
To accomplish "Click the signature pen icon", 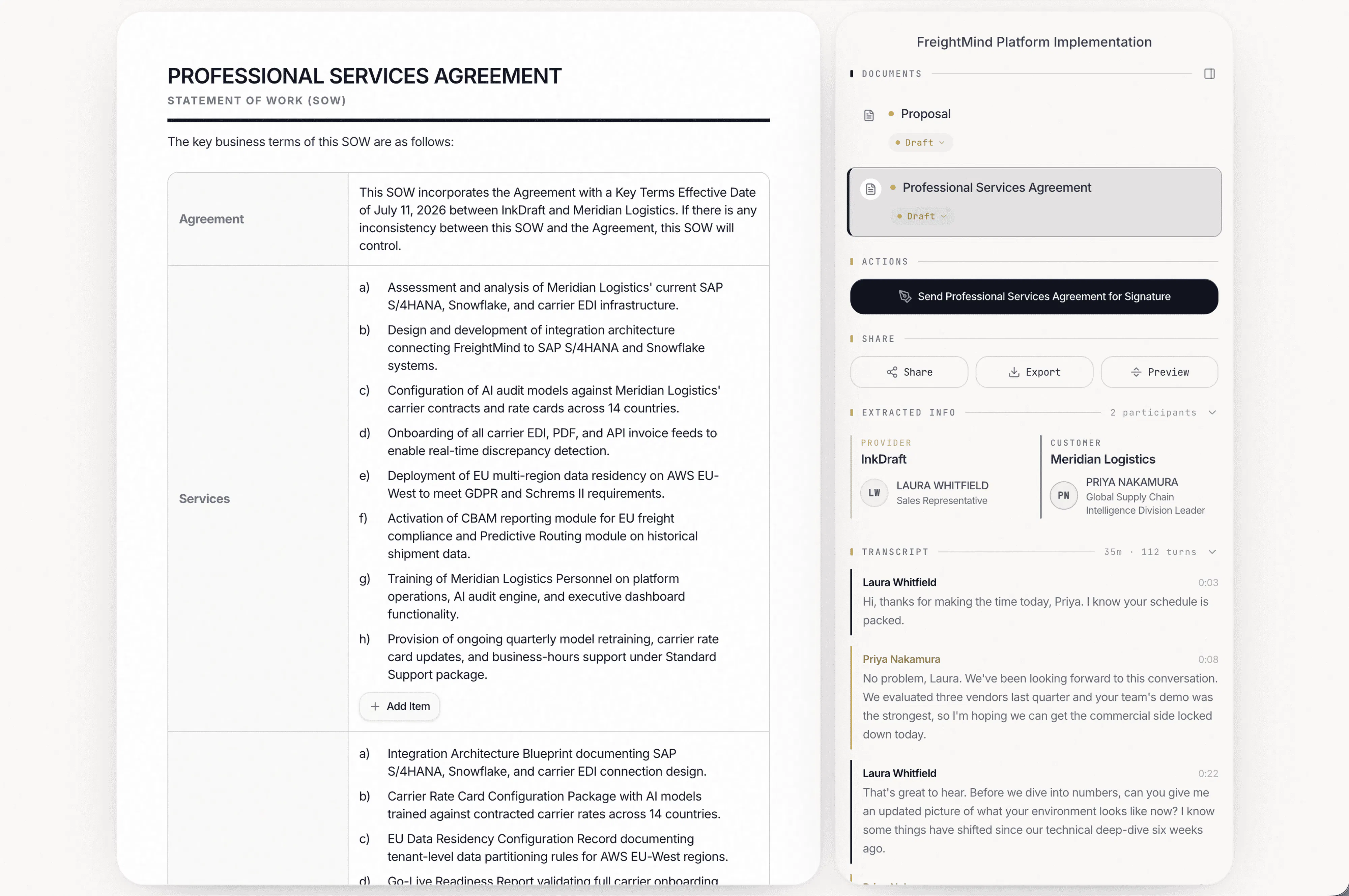I will pos(905,296).
